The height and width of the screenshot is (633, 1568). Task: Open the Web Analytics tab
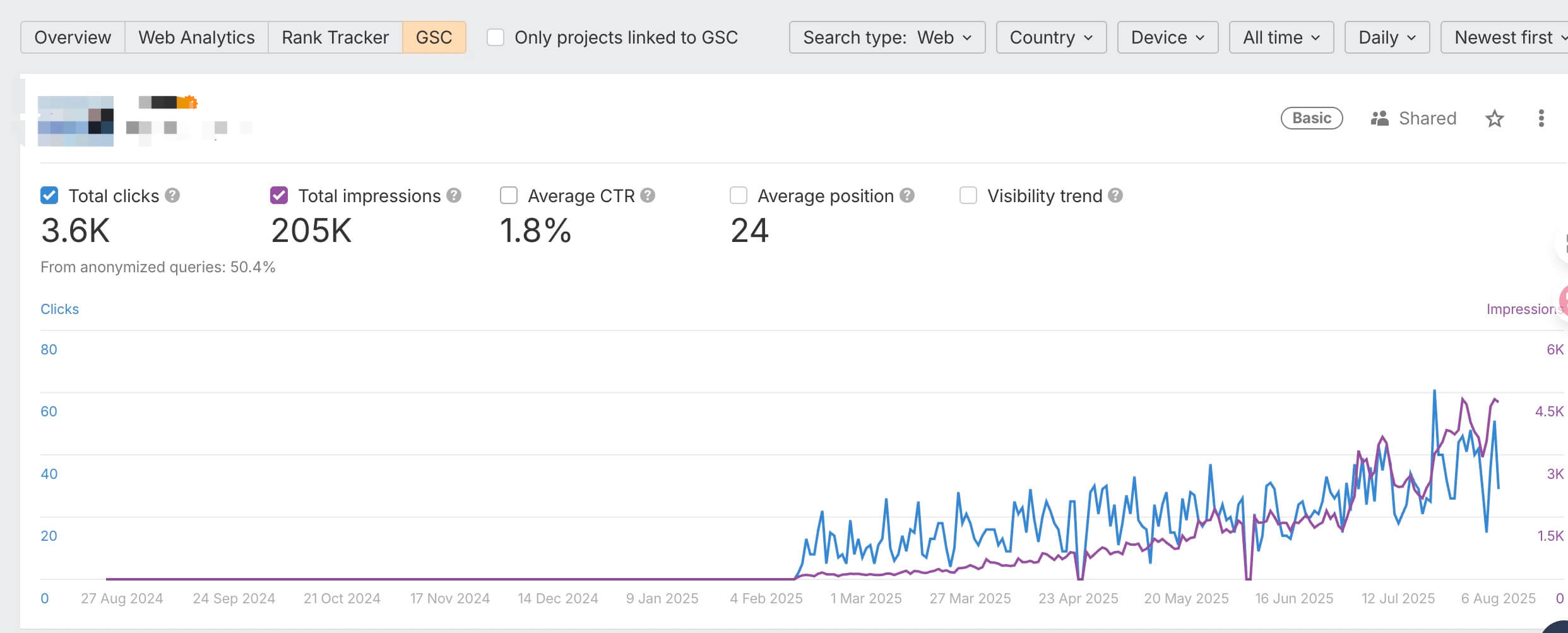(x=196, y=38)
